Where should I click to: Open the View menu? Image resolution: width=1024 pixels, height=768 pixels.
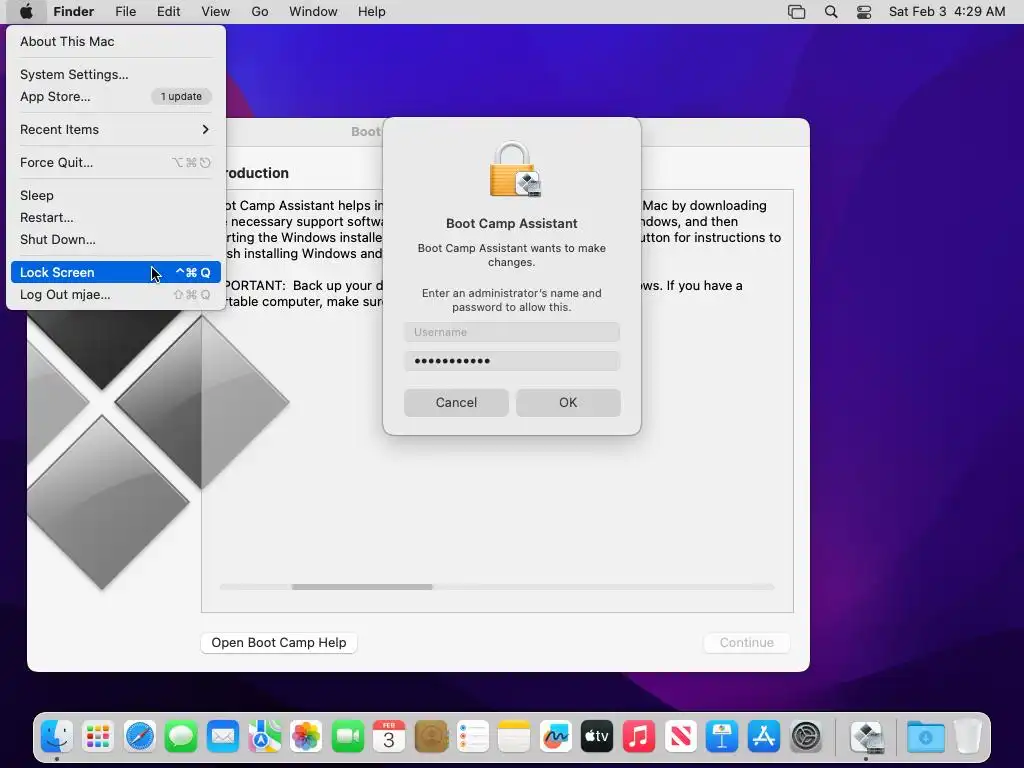coord(216,12)
